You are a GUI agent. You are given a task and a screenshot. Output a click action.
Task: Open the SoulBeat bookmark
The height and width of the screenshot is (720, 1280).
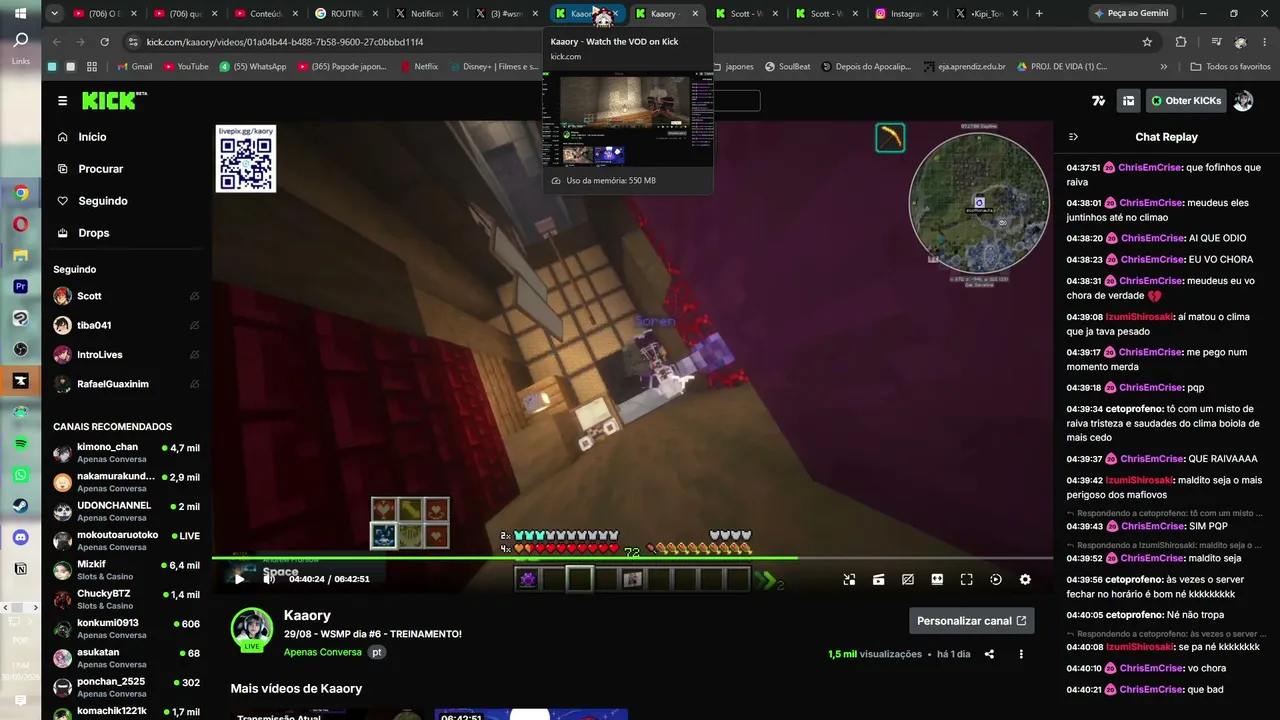click(x=788, y=67)
